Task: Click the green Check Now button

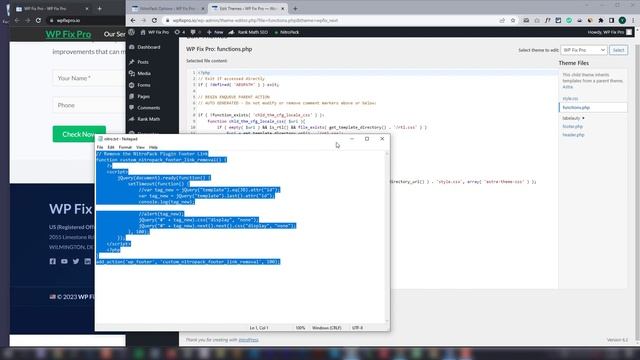Action: point(79,134)
